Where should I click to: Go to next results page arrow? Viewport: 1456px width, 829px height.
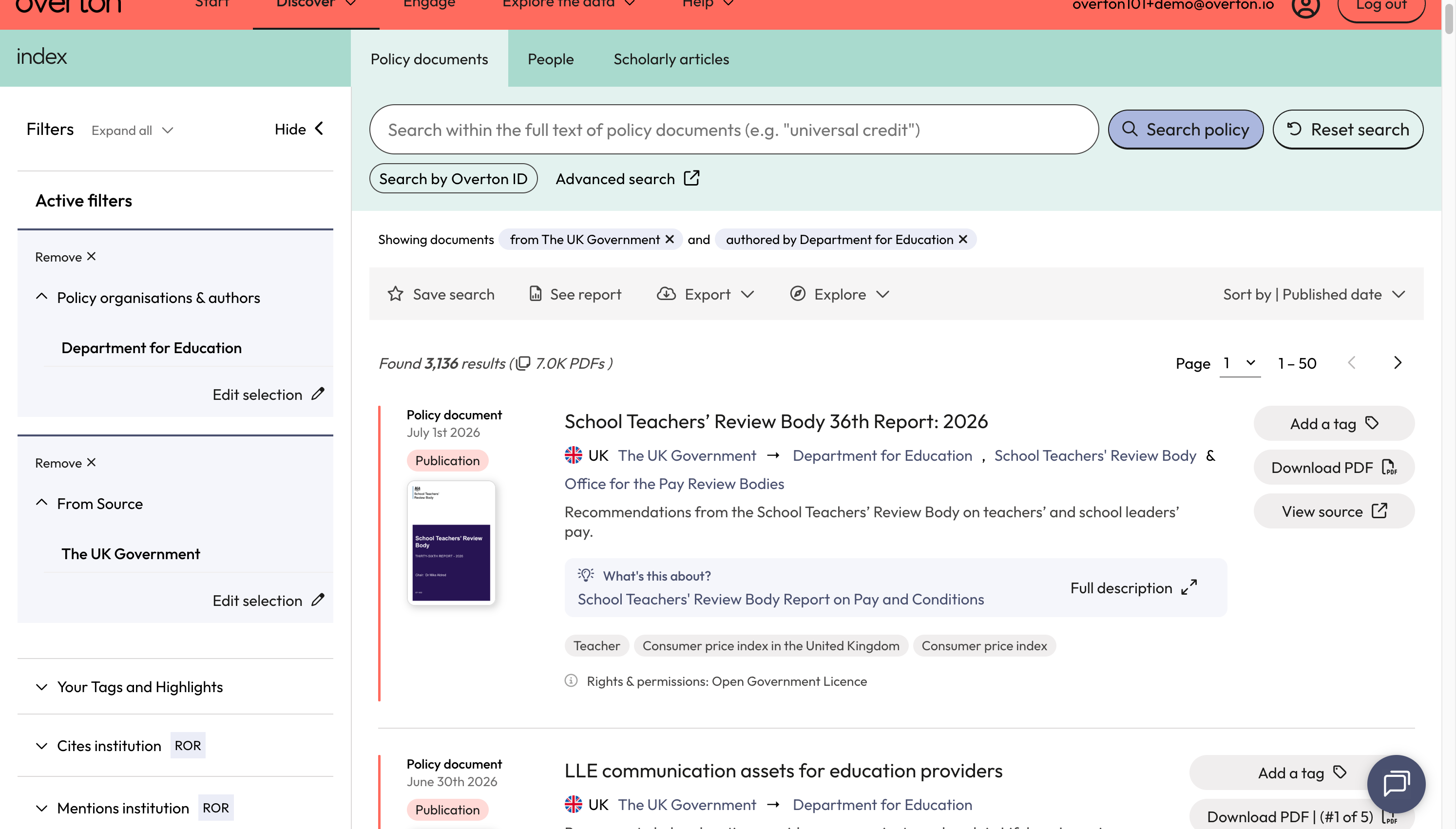pos(1398,363)
